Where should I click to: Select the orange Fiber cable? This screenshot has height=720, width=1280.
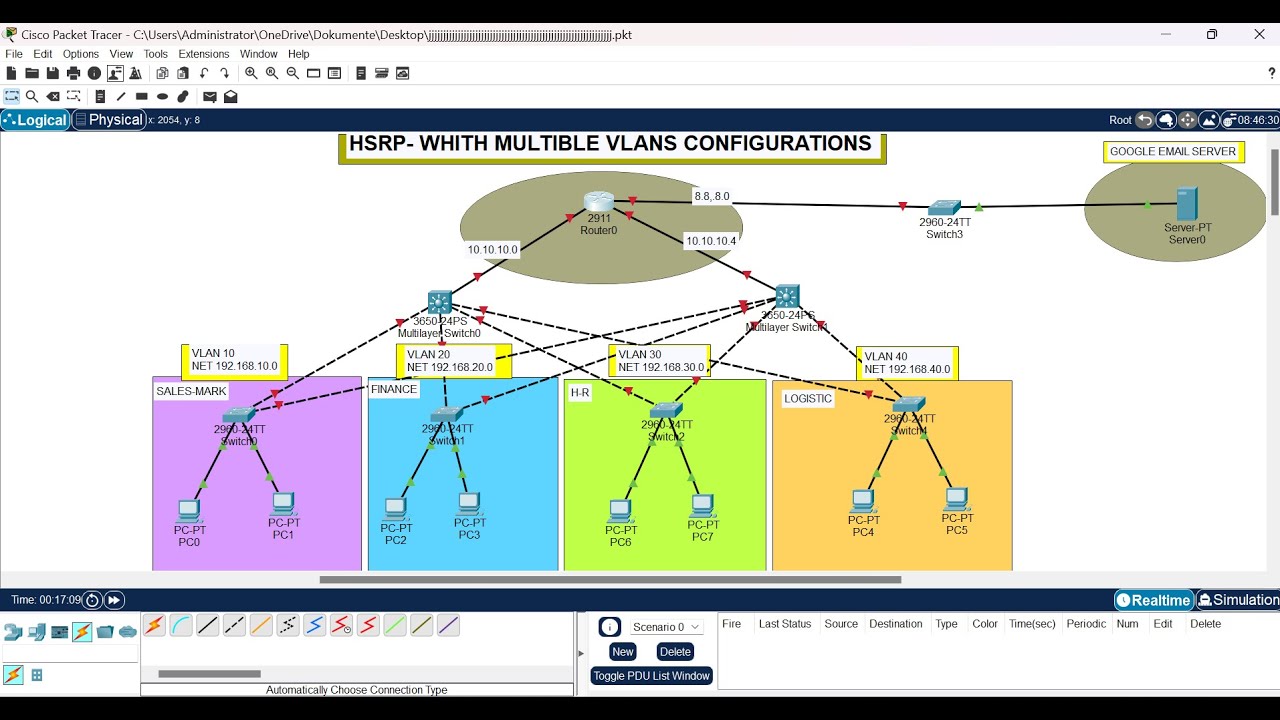(261, 626)
